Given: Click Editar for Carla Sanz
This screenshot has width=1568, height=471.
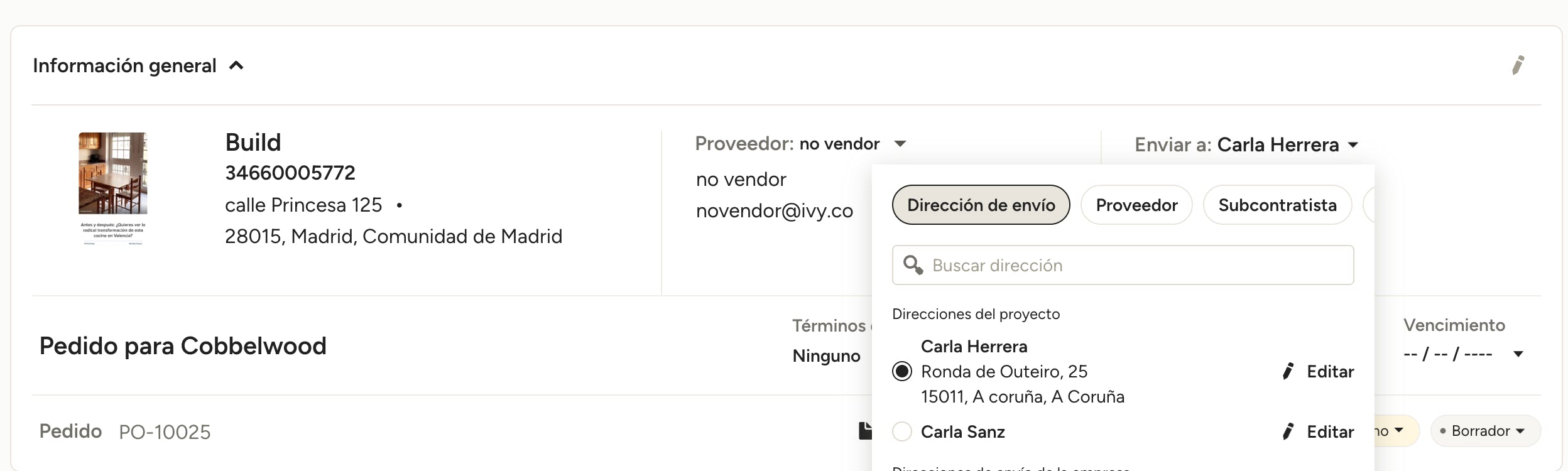Looking at the screenshot, I should (x=1330, y=432).
